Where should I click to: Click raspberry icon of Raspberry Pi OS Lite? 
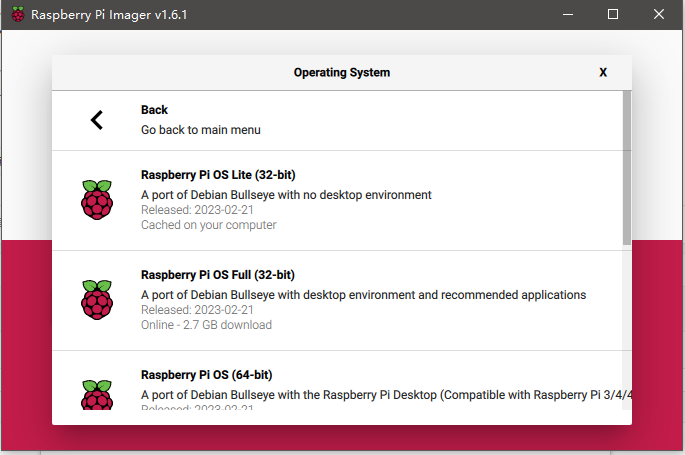coord(97,200)
